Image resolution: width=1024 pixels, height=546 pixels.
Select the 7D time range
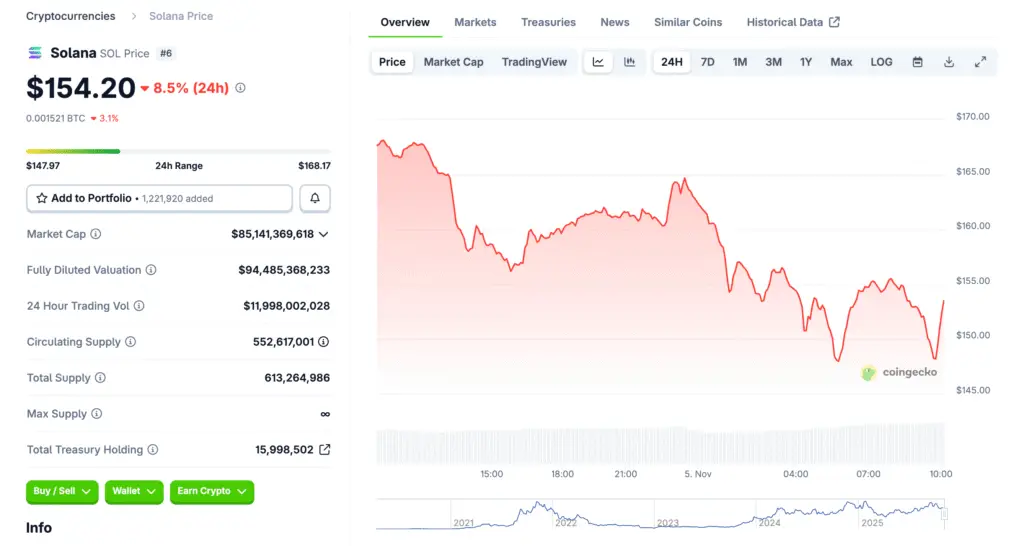click(707, 62)
